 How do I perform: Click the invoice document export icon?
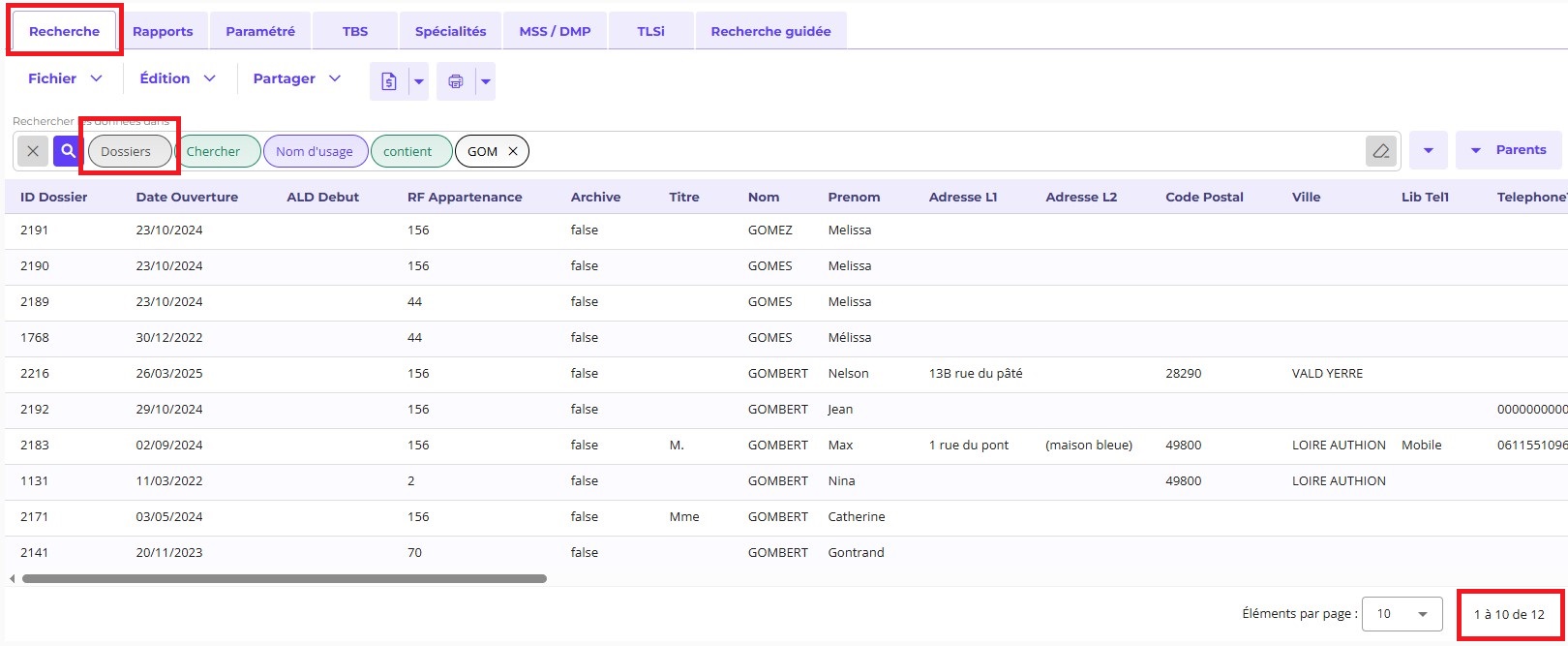[389, 81]
